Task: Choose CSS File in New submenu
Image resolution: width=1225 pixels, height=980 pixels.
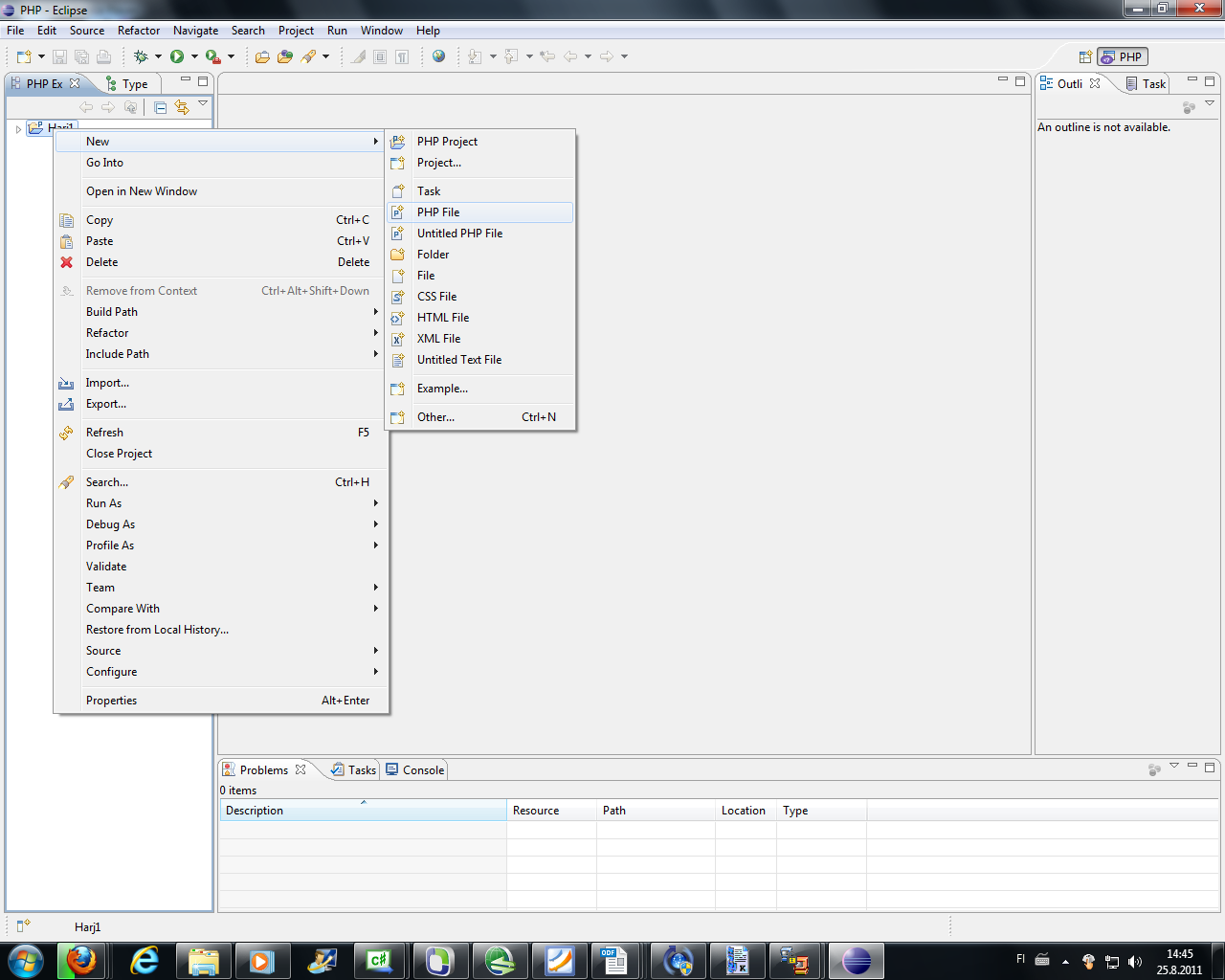Action: coord(479,297)
